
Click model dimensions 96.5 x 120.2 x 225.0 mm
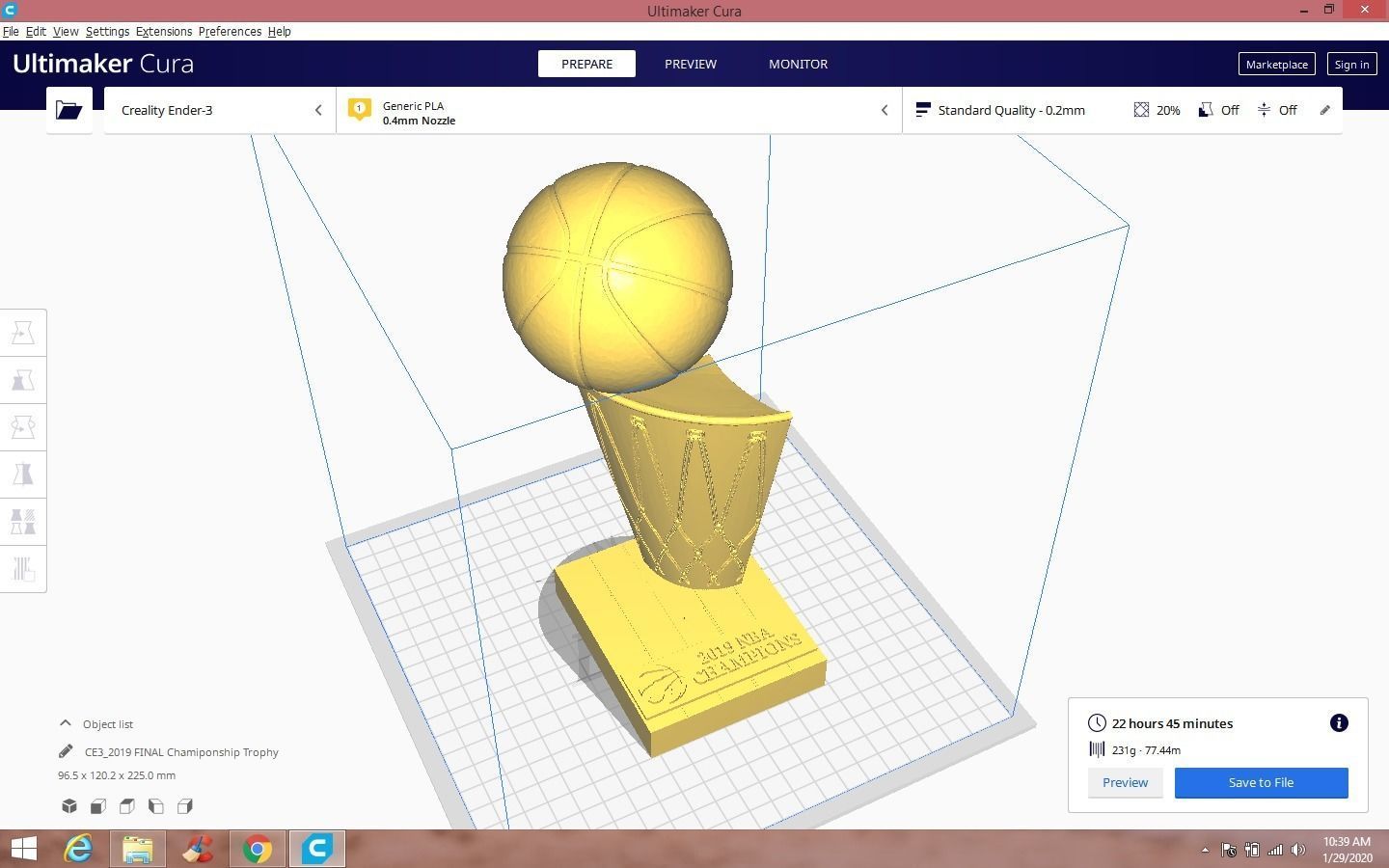(117, 775)
